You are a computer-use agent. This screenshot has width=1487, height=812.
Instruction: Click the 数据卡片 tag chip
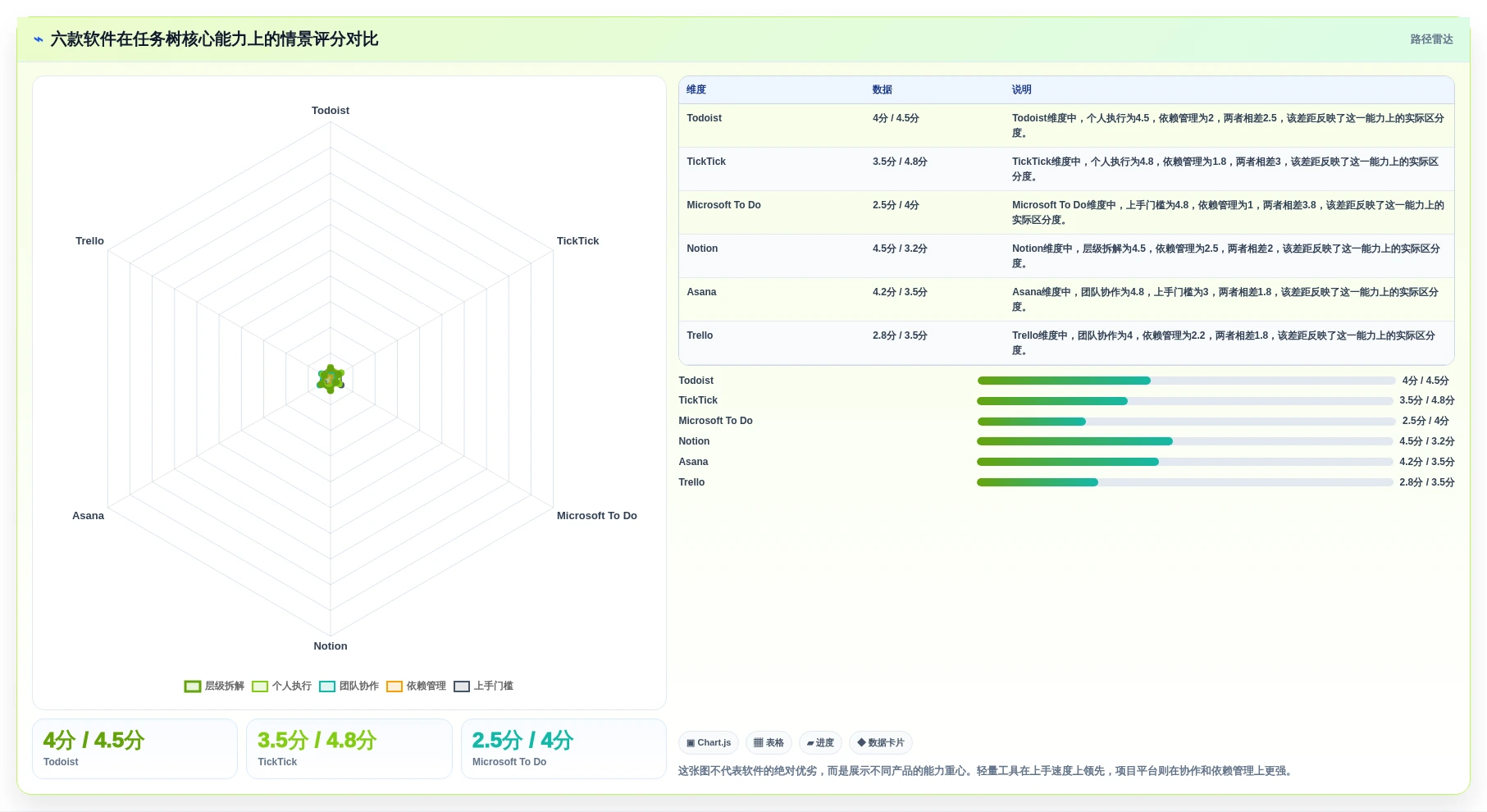click(881, 743)
